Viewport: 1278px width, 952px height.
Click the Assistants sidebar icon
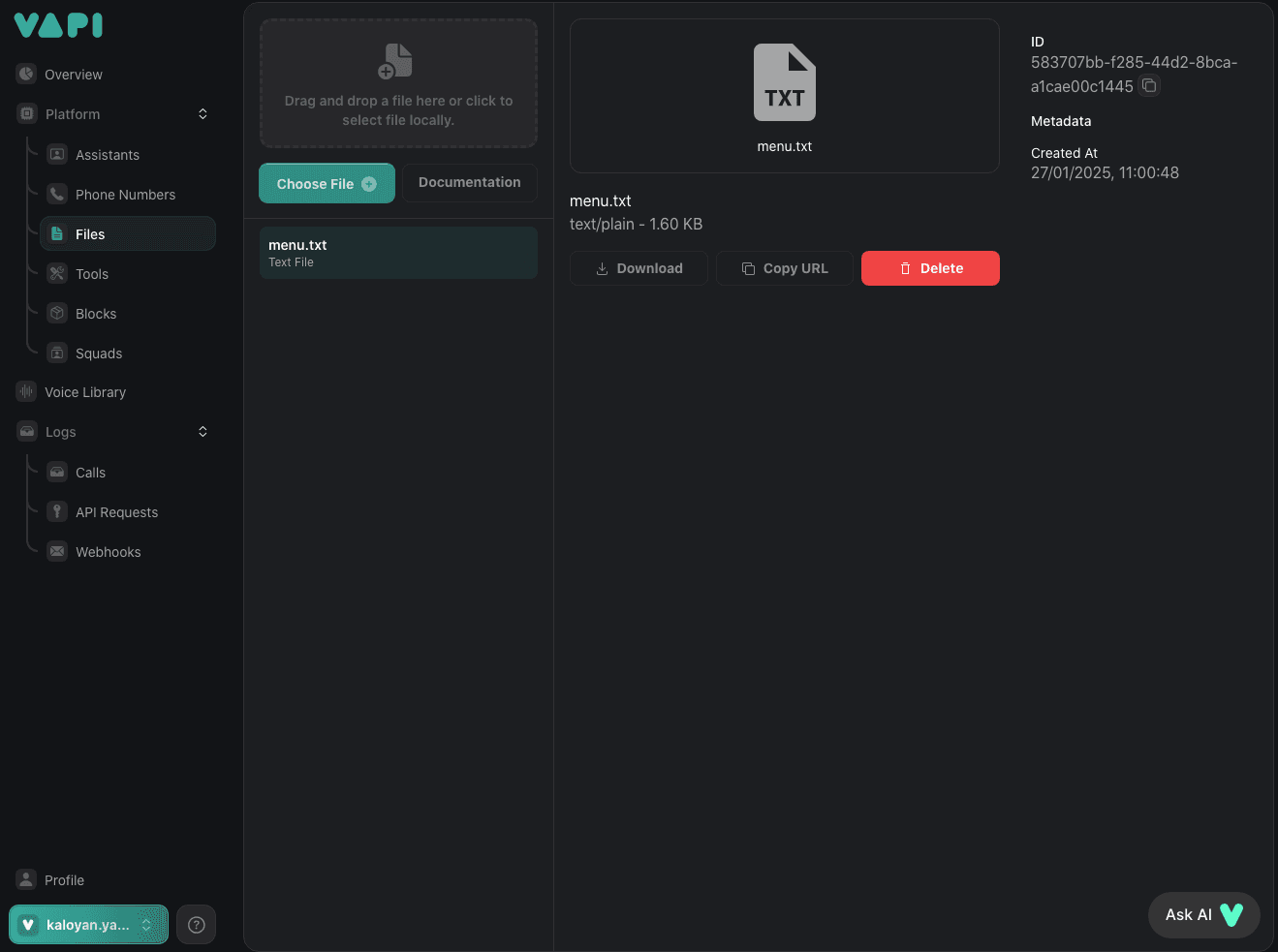pyautogui.click(x=57, y=155)
